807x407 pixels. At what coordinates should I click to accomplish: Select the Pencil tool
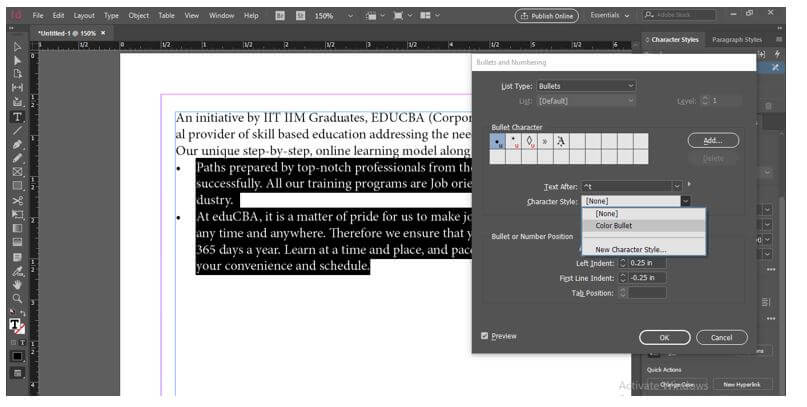coord(17,158)
